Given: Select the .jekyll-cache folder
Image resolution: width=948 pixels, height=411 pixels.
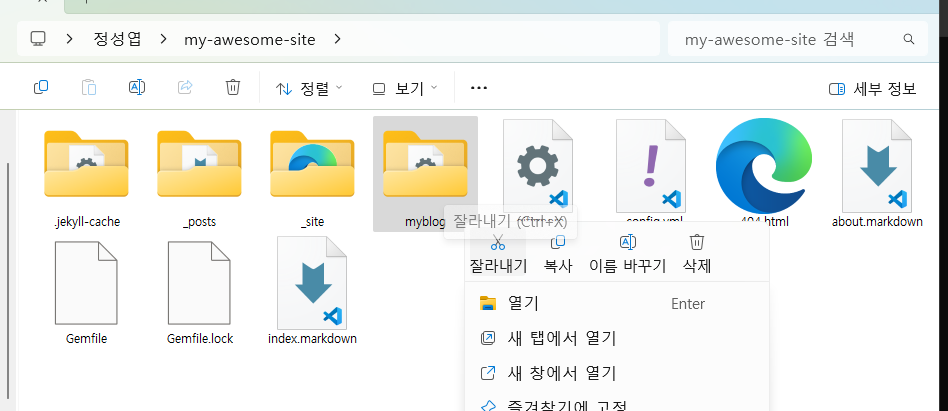Looking at the screenshot, I should 86,175.
